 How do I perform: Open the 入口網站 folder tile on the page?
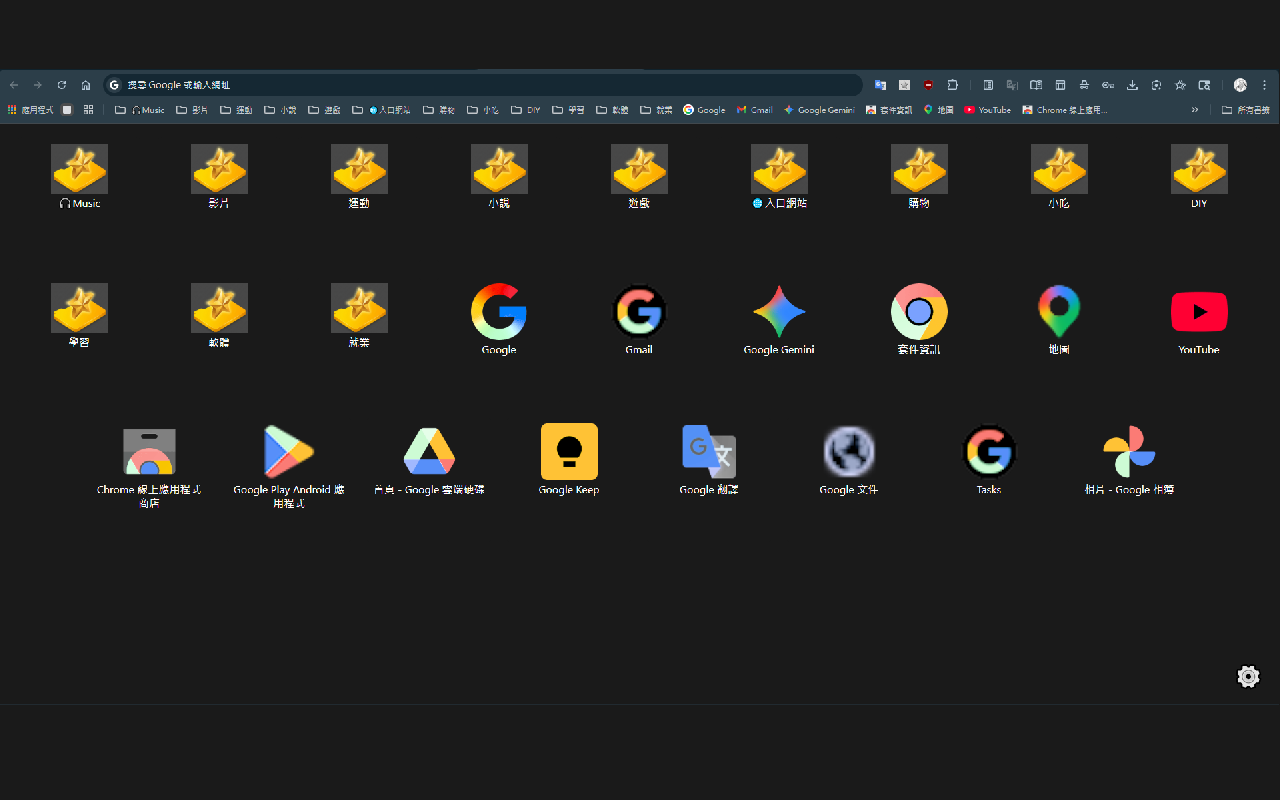pos(779,177)
